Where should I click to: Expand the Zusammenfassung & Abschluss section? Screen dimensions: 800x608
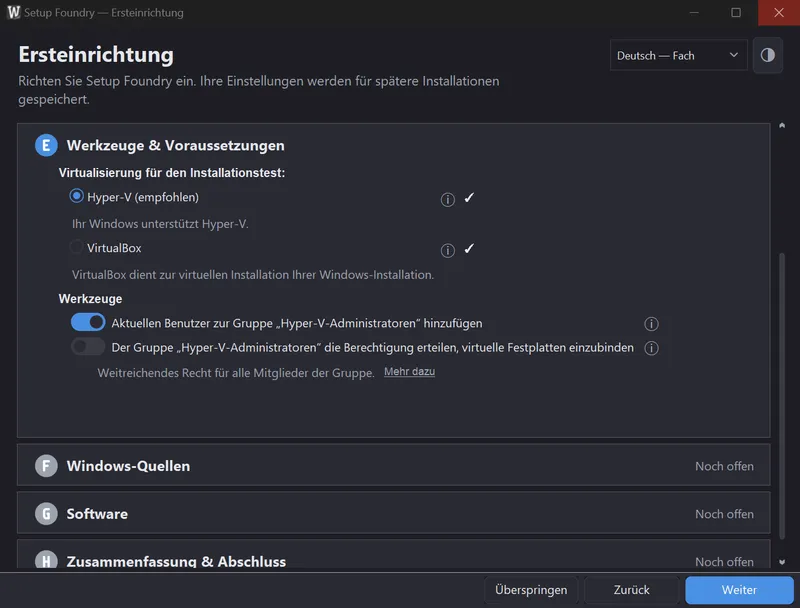[x=393, y=555]
